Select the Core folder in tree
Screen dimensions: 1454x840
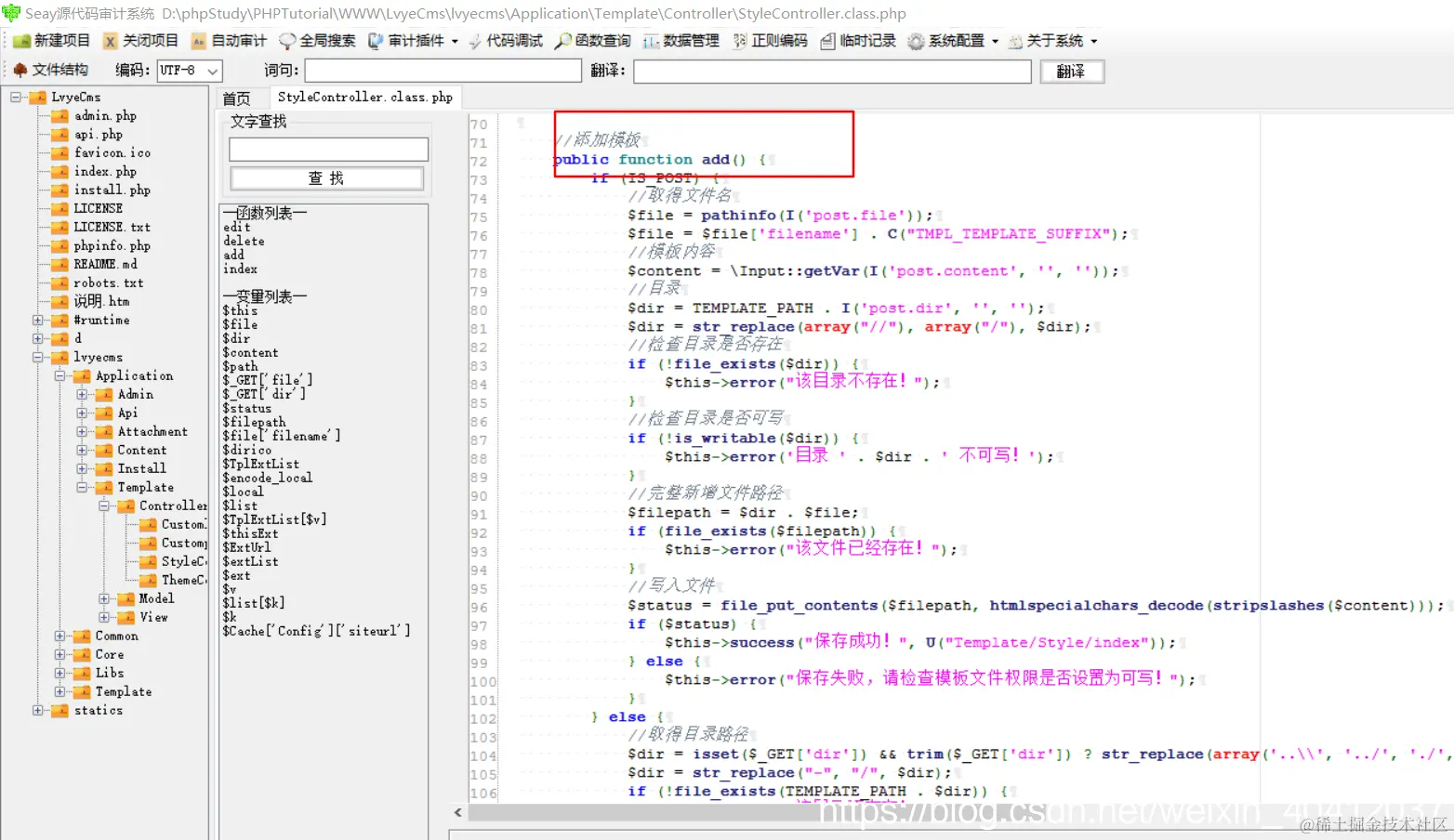[x=110, y=655]
